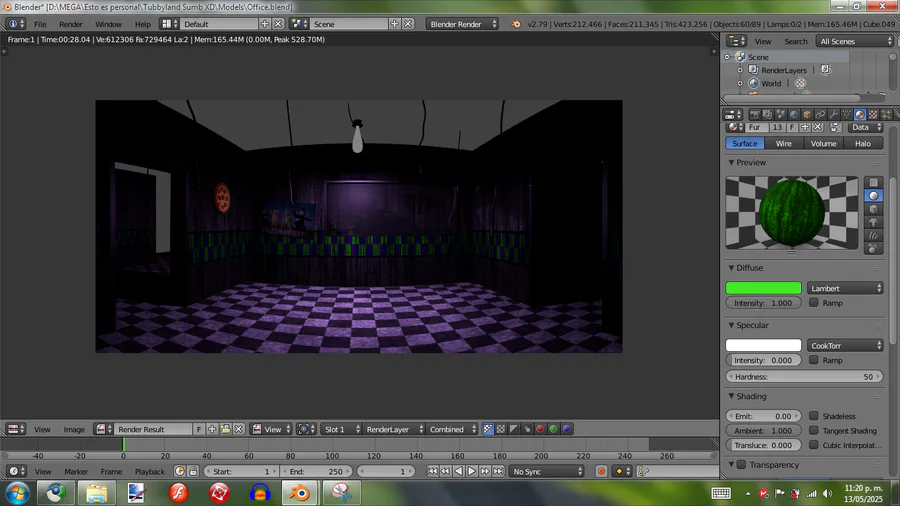
Task: Enable Shadeless checkbox
Action: [813, 415]
